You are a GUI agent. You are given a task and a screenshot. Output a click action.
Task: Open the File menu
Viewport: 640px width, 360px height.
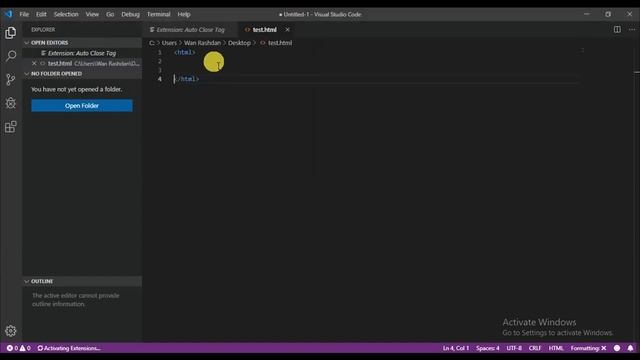coord(24,14)
